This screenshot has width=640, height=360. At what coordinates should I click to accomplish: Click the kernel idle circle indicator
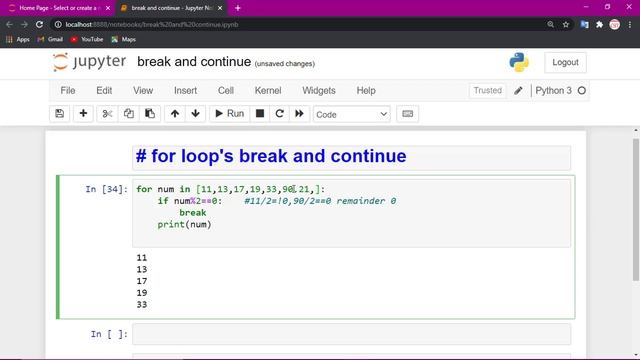click(x=582, y=91)
